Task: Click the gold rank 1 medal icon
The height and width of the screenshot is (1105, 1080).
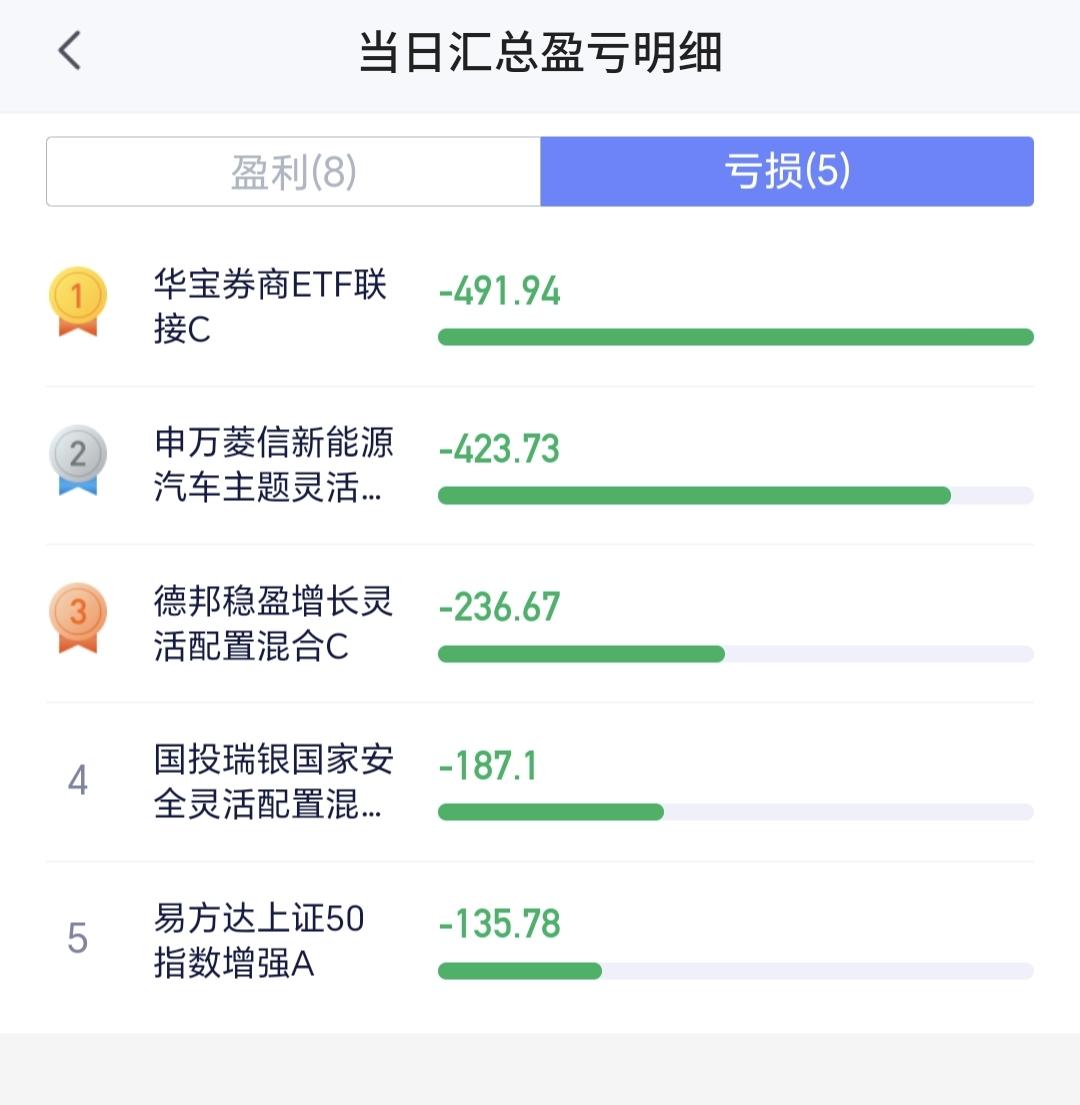Action: (77, 301)
